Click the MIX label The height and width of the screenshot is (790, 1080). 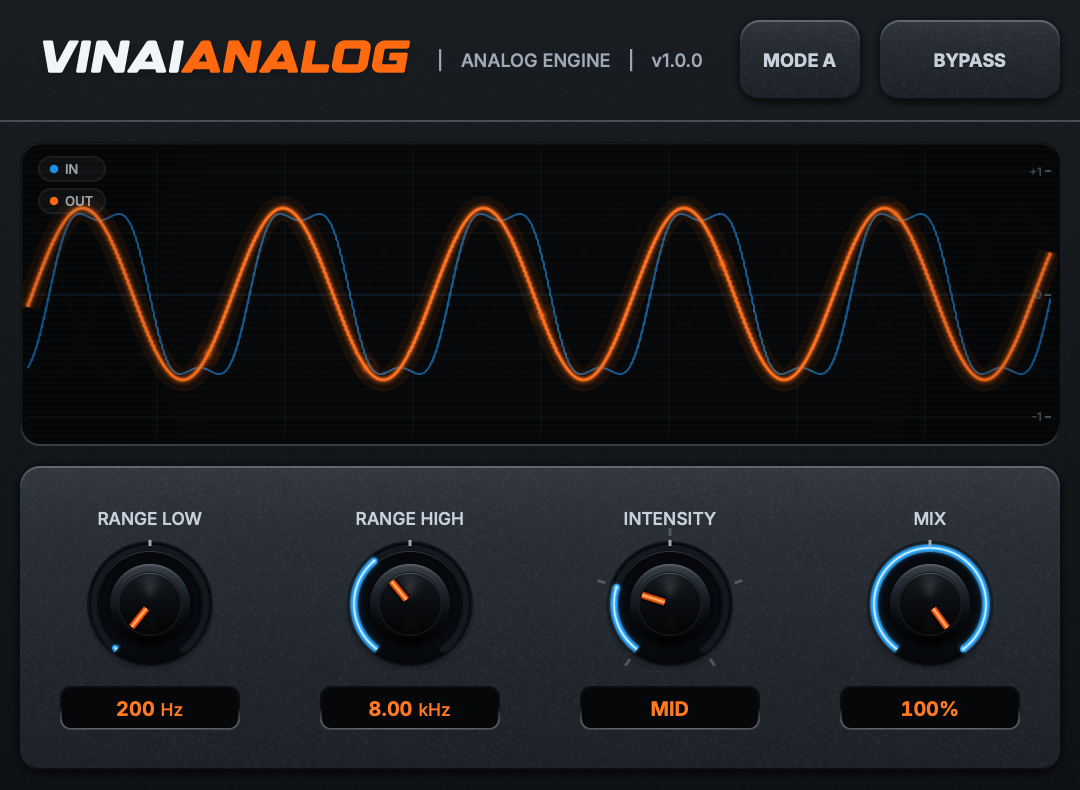930,519
